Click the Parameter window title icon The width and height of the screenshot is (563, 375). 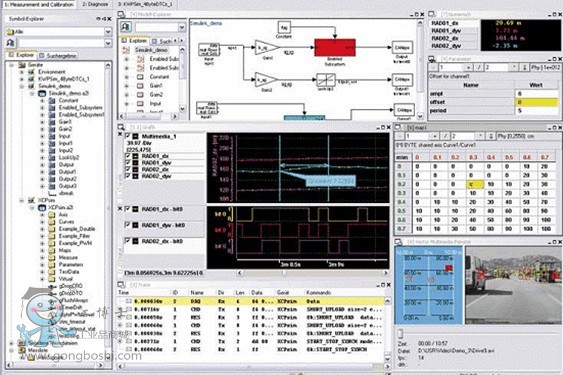pyautogui.click(x=432, y=59)
